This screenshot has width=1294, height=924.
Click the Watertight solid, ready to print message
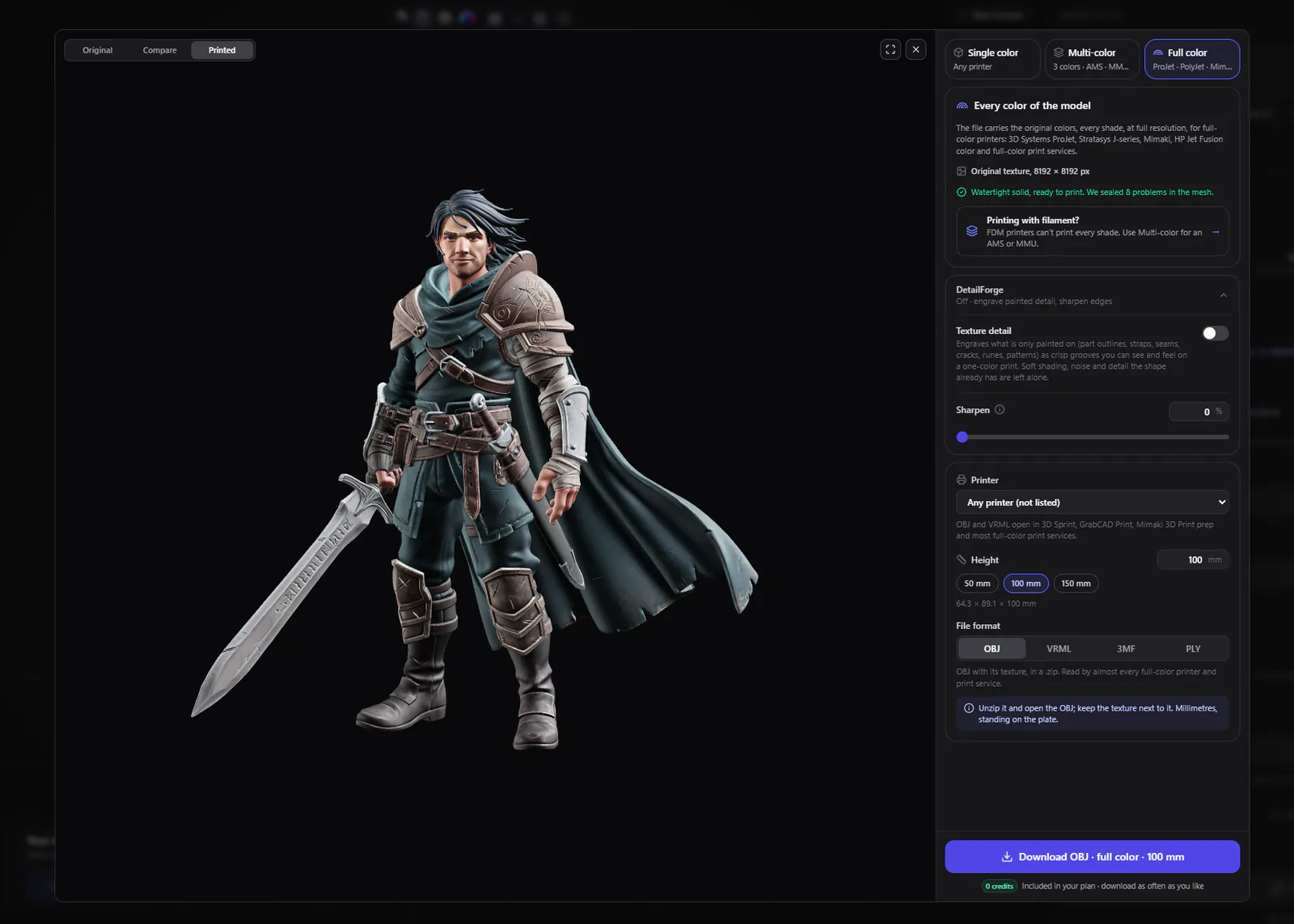click(x=1092, y=192)
